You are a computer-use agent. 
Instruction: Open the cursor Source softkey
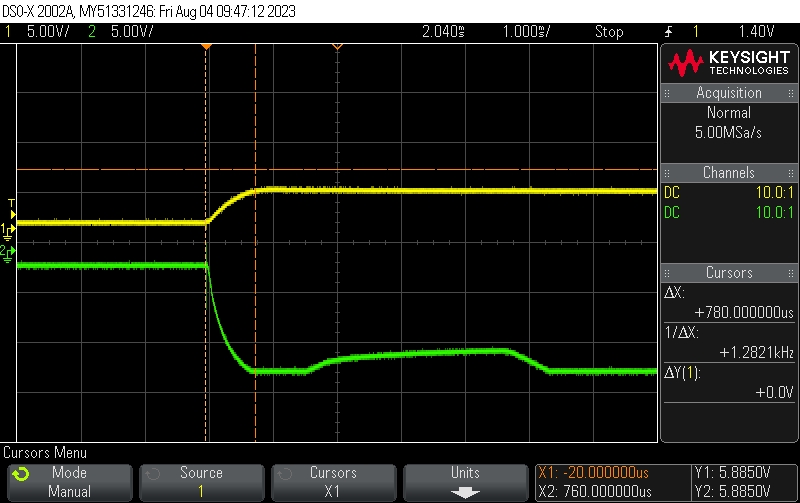[x=201, y=482]
